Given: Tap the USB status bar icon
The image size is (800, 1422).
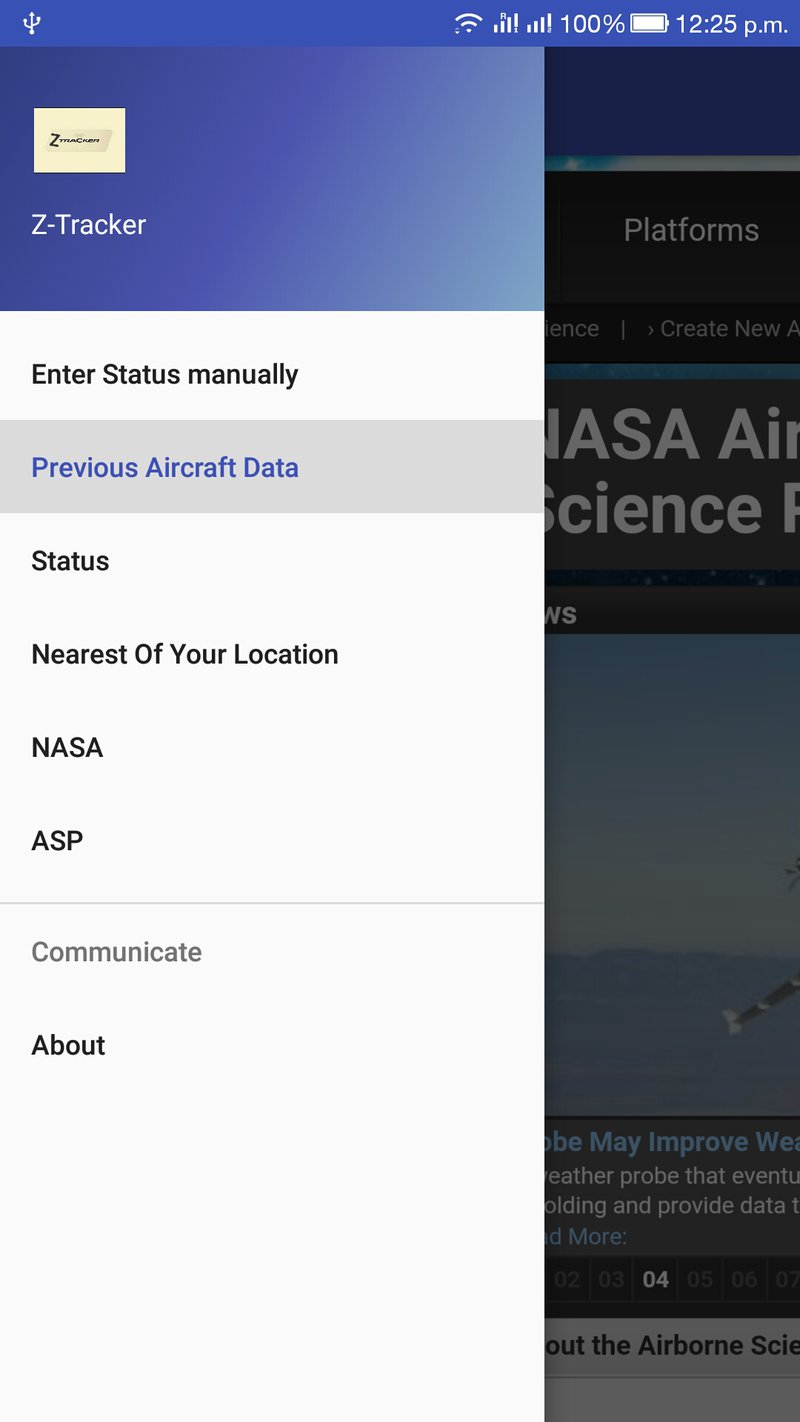Looking at the screenshot, I should coord(32,23).
